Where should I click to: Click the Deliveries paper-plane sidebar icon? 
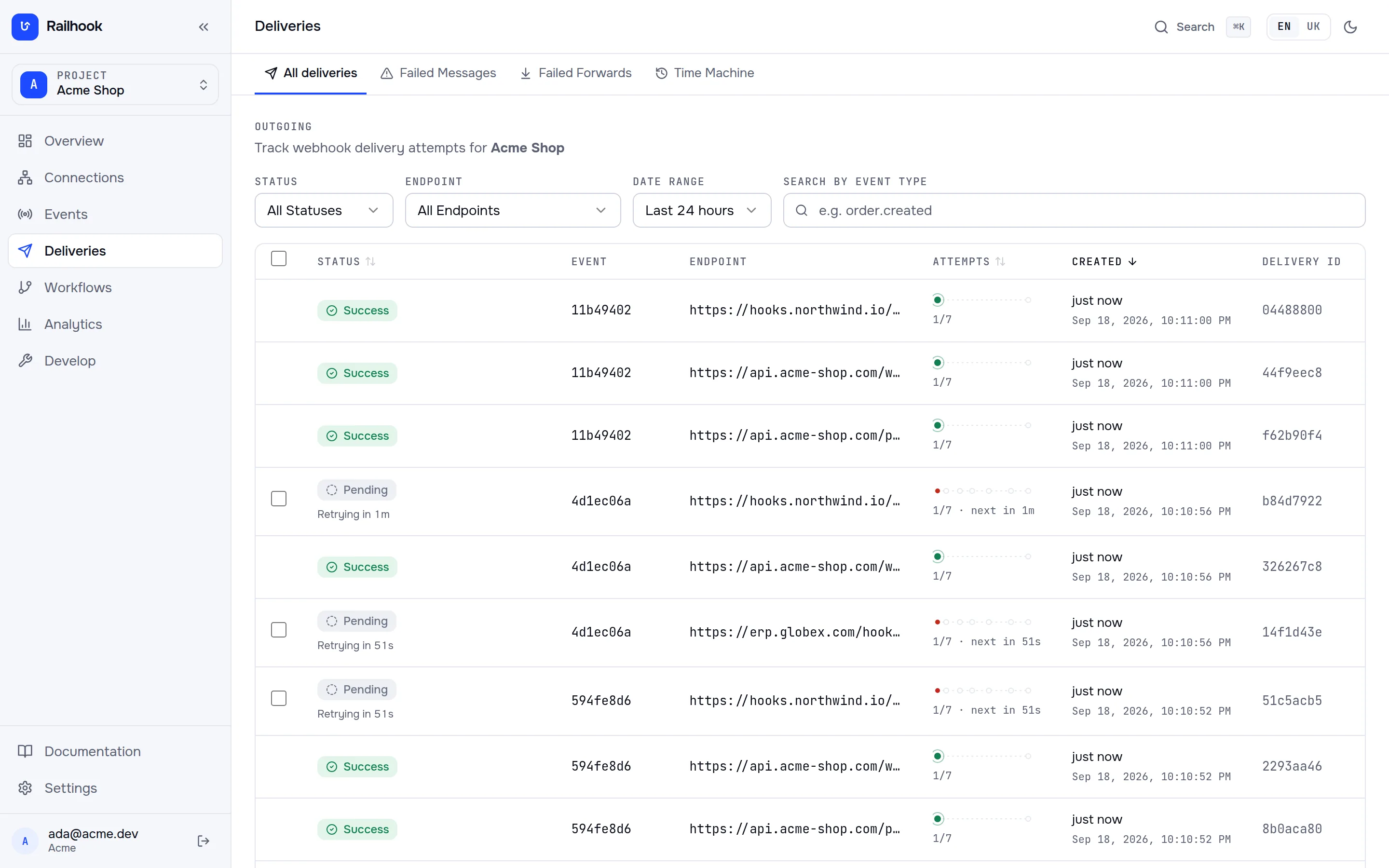click(x=25, y=251)
